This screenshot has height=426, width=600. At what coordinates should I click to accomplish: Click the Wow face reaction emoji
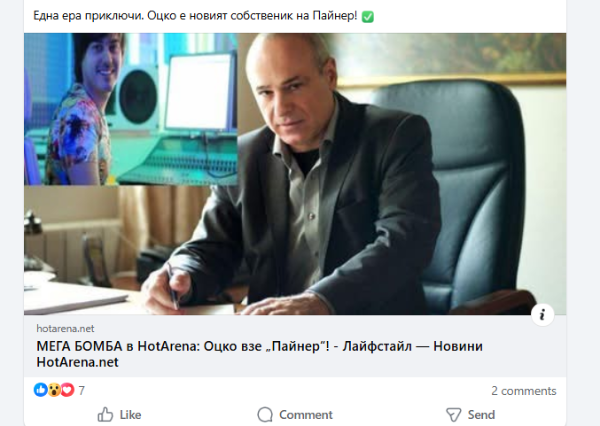pyautogui.click(x=54, y=390)
